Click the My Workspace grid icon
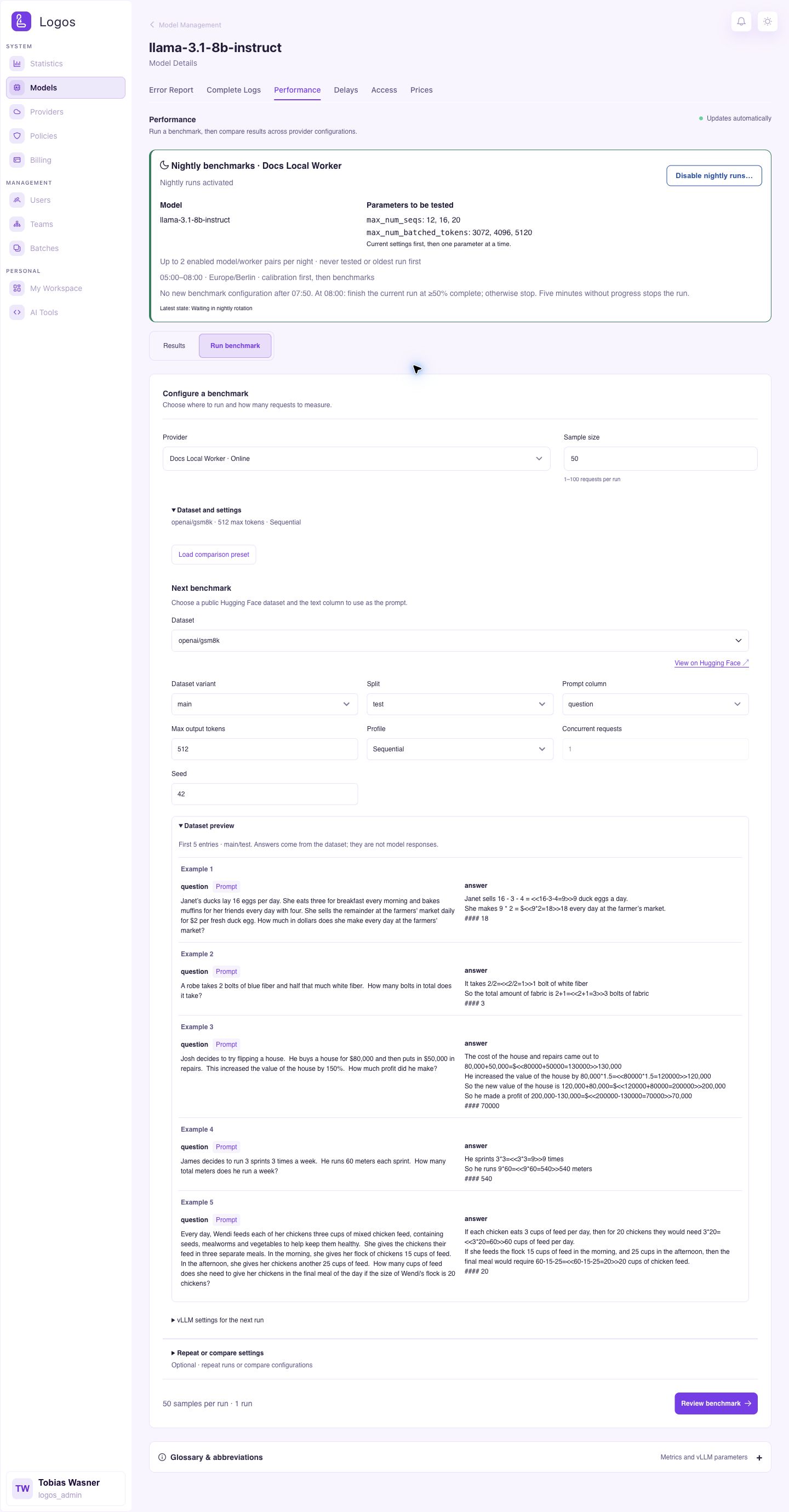This screenshot has height=1512, width=789. point(17,288)
